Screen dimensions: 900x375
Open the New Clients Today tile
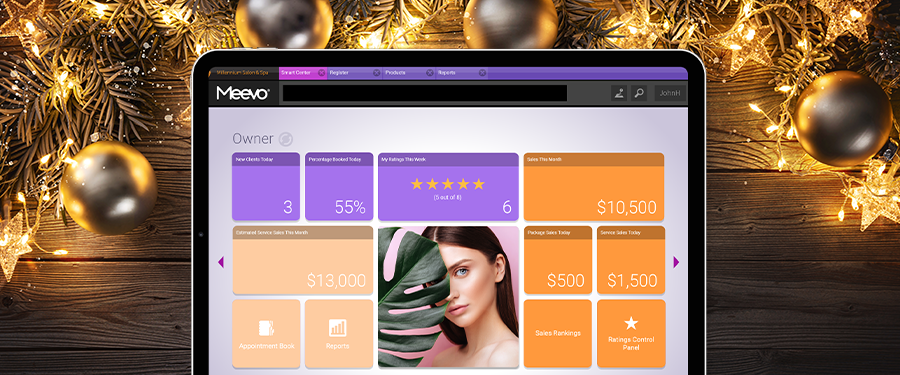point(266,186)
